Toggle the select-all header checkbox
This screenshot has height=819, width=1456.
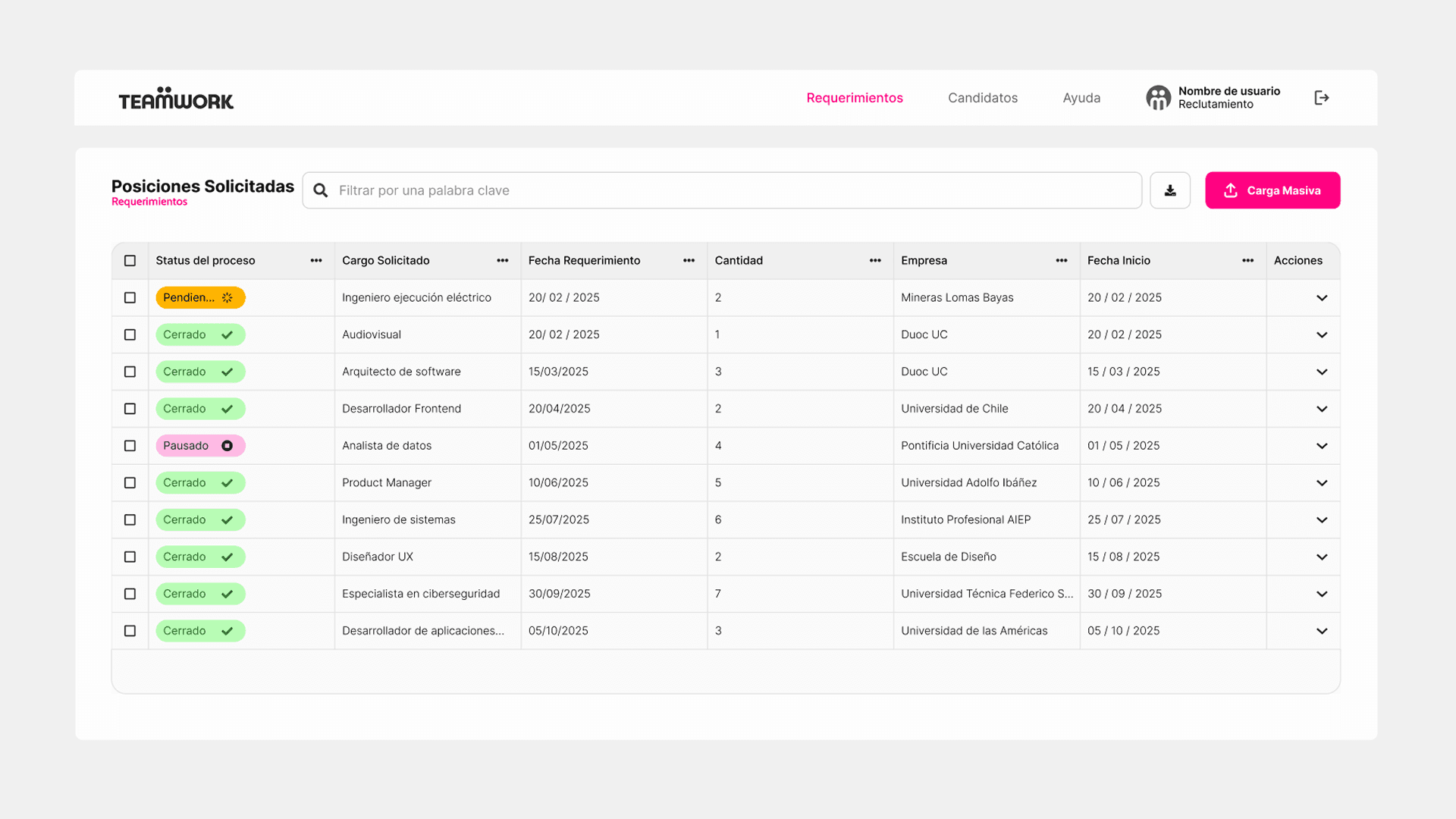point(130,261)
